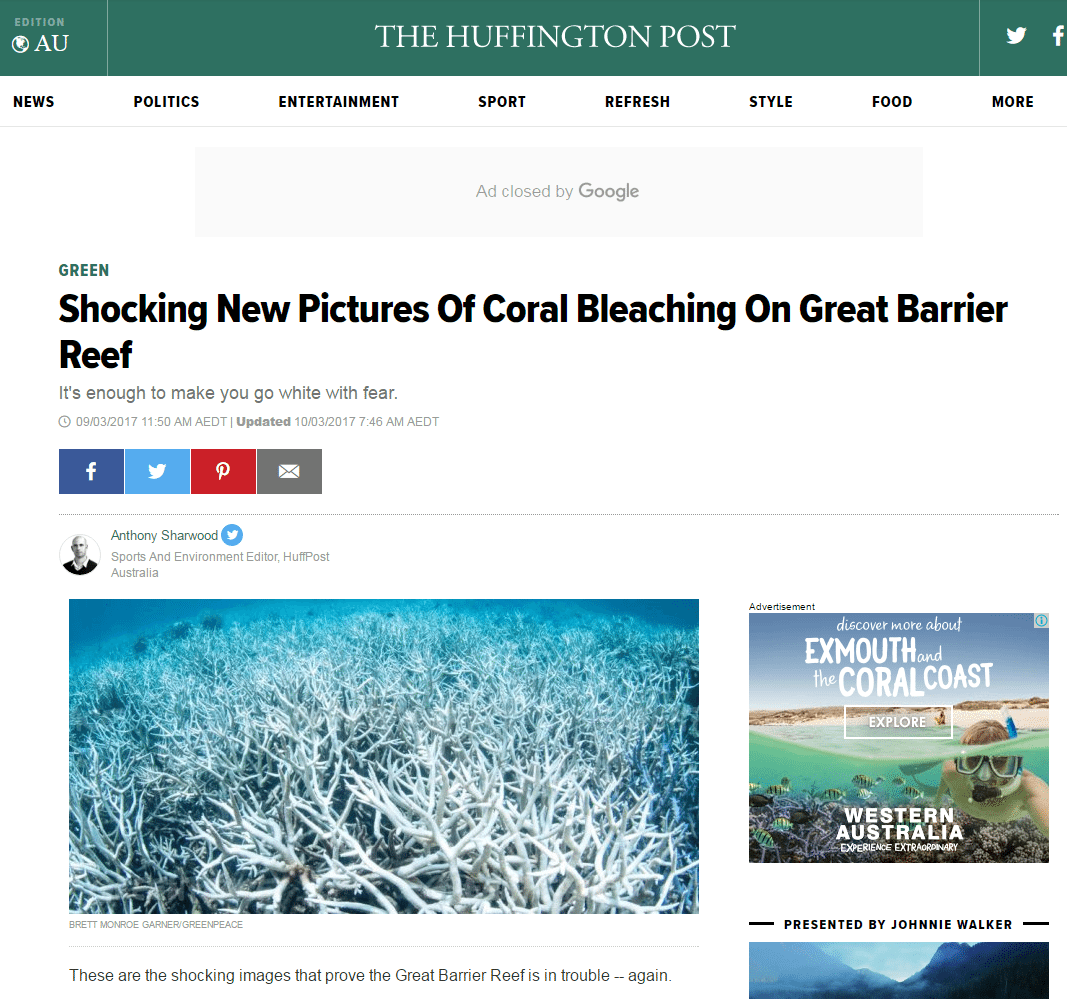Click the GREEN category link

point(84,270)
